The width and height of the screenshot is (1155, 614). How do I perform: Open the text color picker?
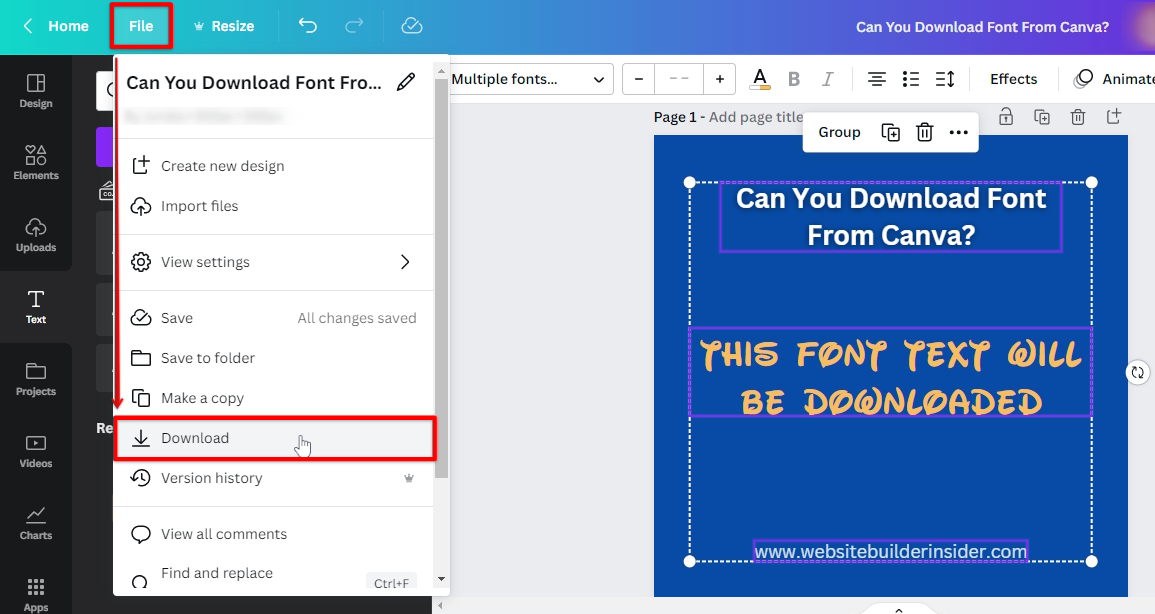click(760, 79)
